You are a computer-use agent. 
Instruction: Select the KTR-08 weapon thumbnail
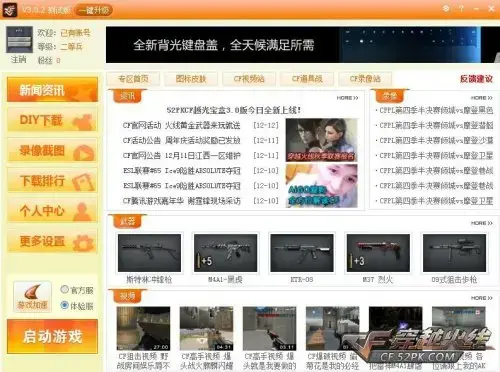coord(302,253)
